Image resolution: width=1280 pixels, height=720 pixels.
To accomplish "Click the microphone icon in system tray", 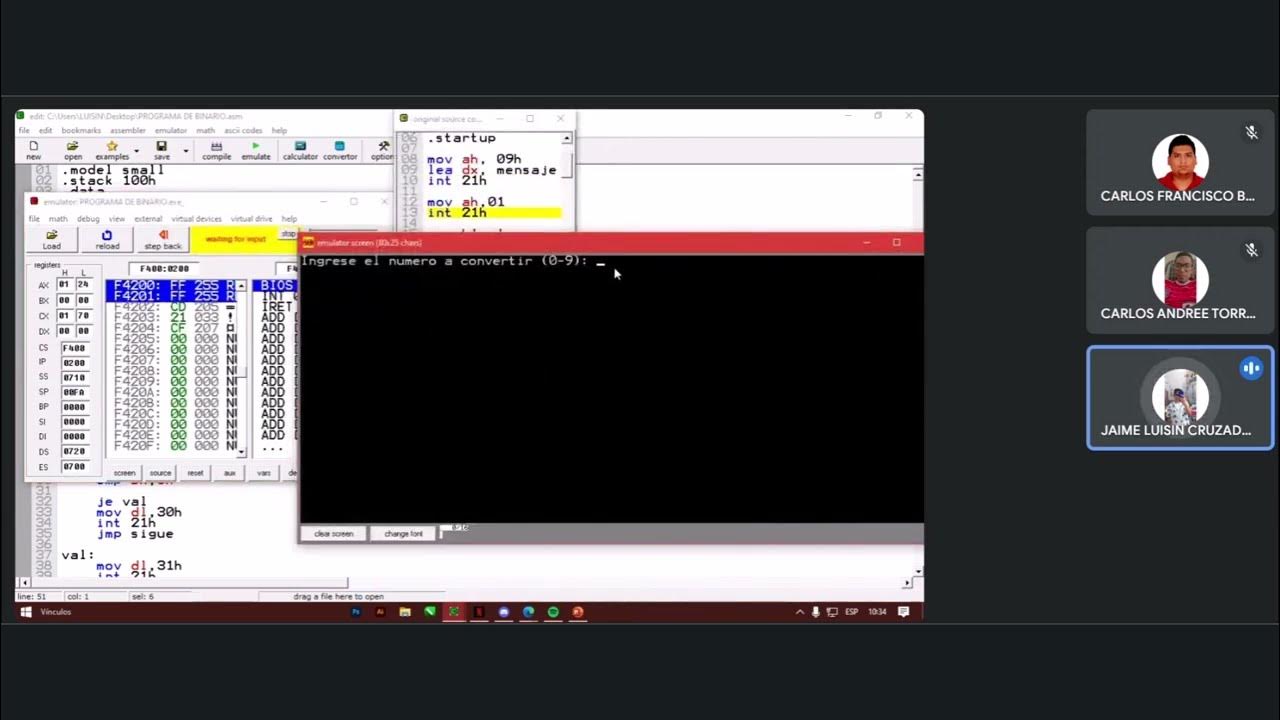I will (x=816, y=612).
